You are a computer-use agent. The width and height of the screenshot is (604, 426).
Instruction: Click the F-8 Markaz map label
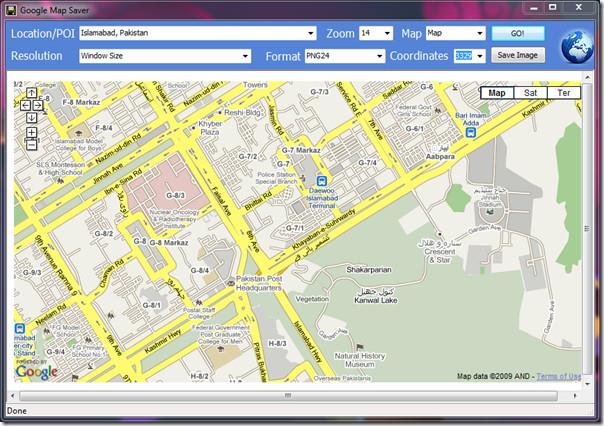pyautogui.click(x=81, y=102)
